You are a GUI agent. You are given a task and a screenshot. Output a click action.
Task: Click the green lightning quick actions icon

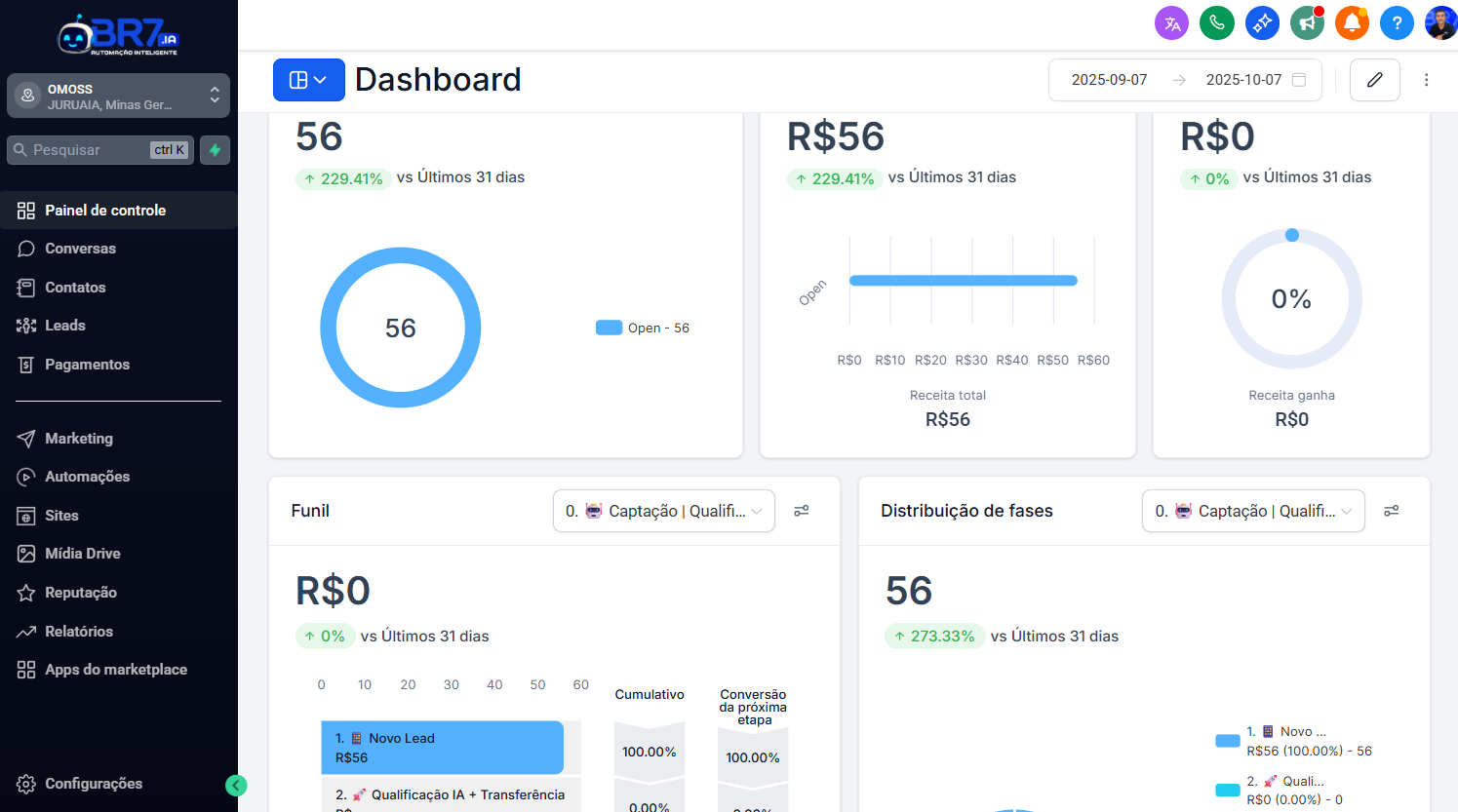click(x=216, y=150)
